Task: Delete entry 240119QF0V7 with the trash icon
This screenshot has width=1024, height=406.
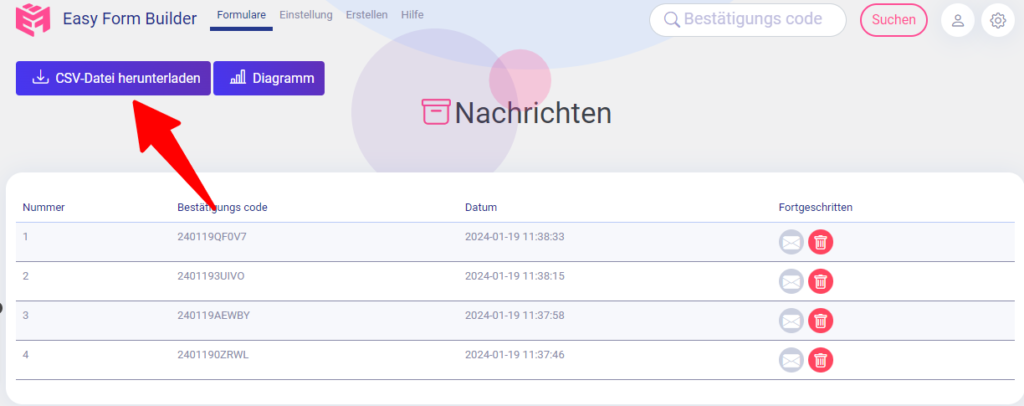Action: click(x=821, y=242)
